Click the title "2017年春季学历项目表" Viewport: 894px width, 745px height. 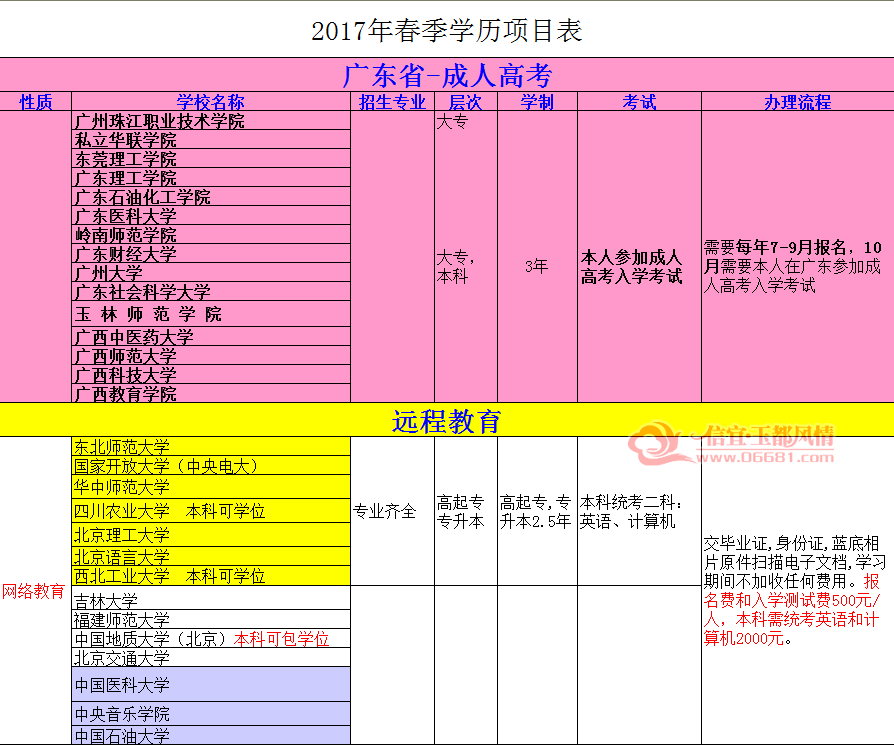click(446, 31)
